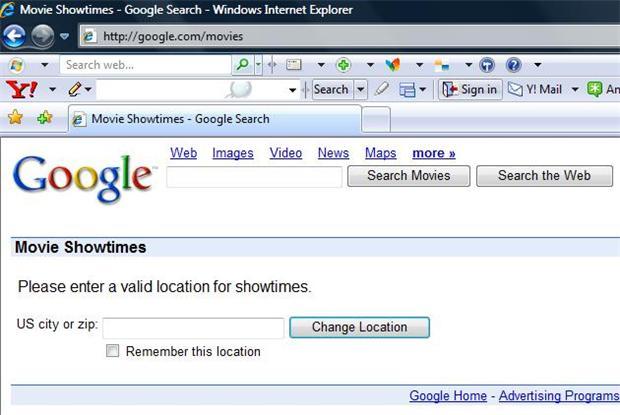Open Y! Mail from the Yahoo toolbar
The image size is (620, 415).
[x=535, y=89]
